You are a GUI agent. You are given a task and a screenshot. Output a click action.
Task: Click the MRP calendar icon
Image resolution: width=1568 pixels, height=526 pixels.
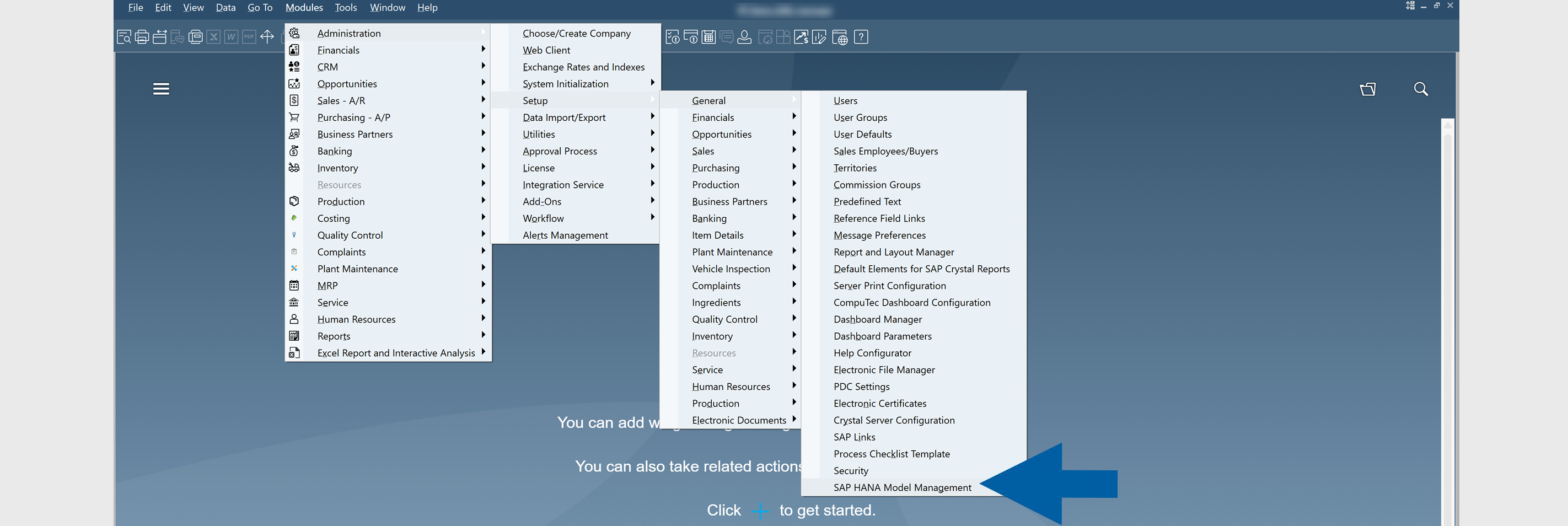tap(294, 285)
